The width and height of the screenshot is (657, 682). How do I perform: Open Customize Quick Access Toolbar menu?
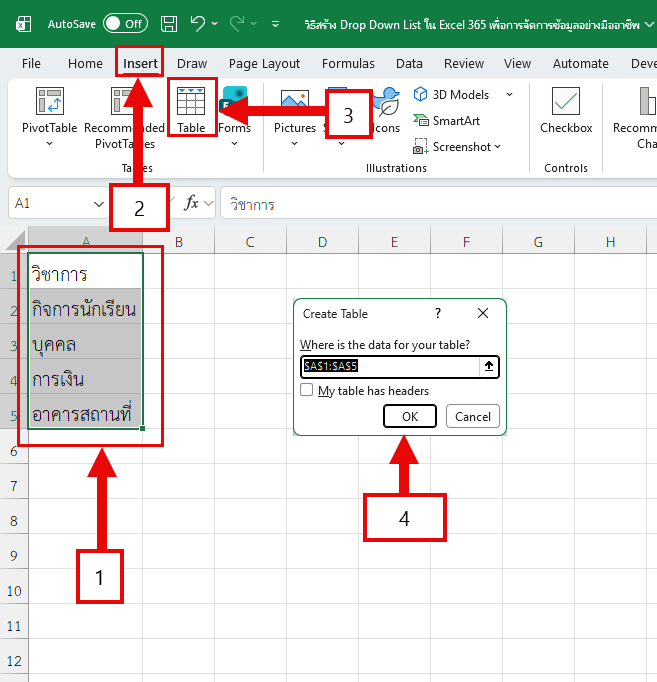275,24
